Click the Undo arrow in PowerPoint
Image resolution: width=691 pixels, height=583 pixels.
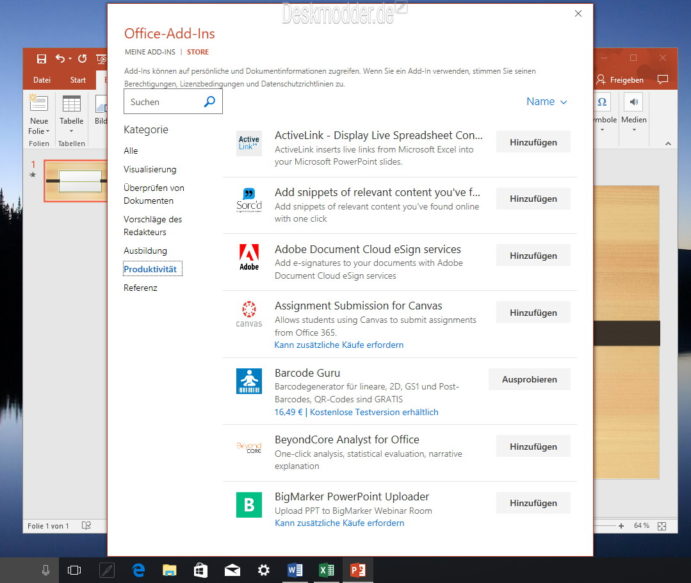tap(60, 59)
